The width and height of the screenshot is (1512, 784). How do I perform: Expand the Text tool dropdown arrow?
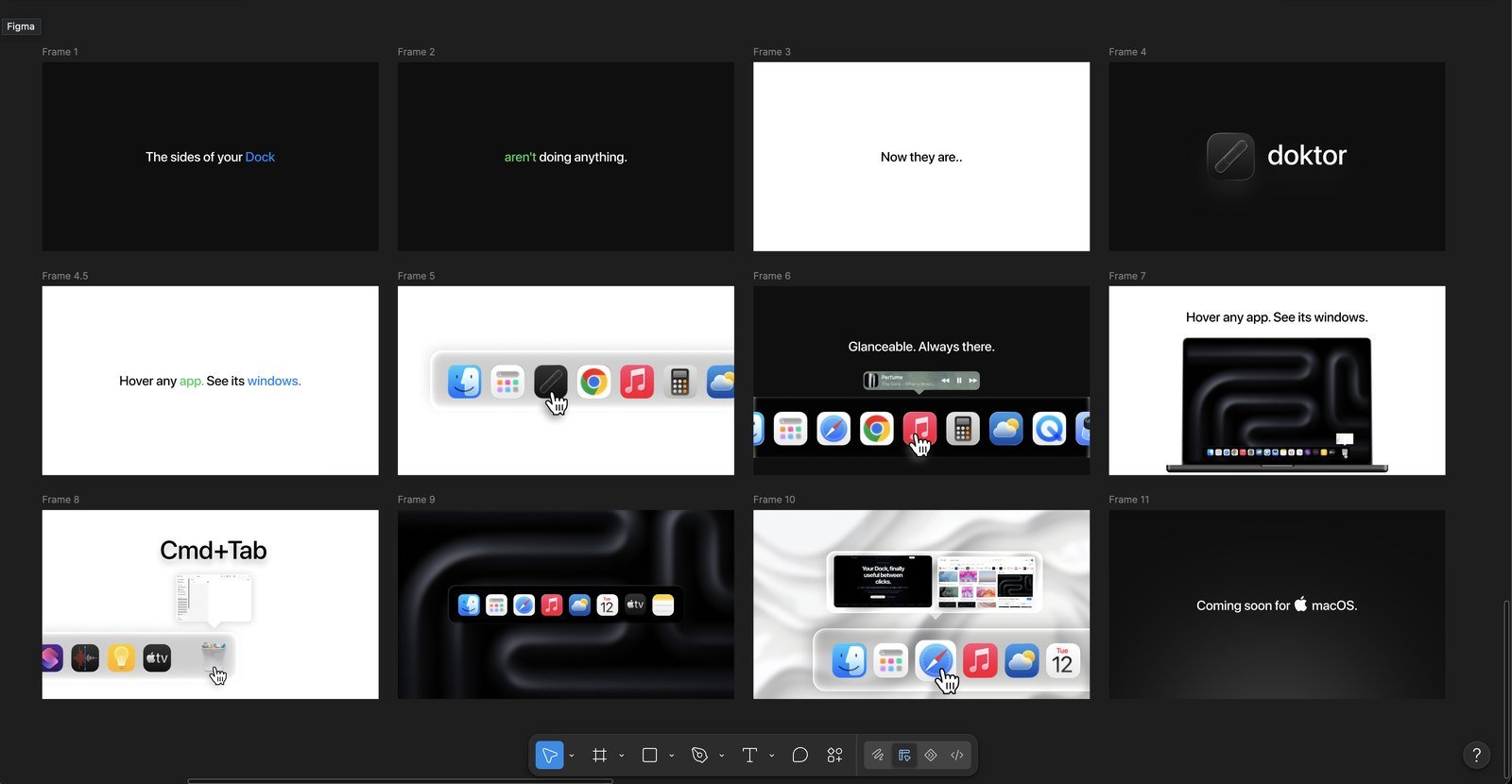[x=772, y=756]
